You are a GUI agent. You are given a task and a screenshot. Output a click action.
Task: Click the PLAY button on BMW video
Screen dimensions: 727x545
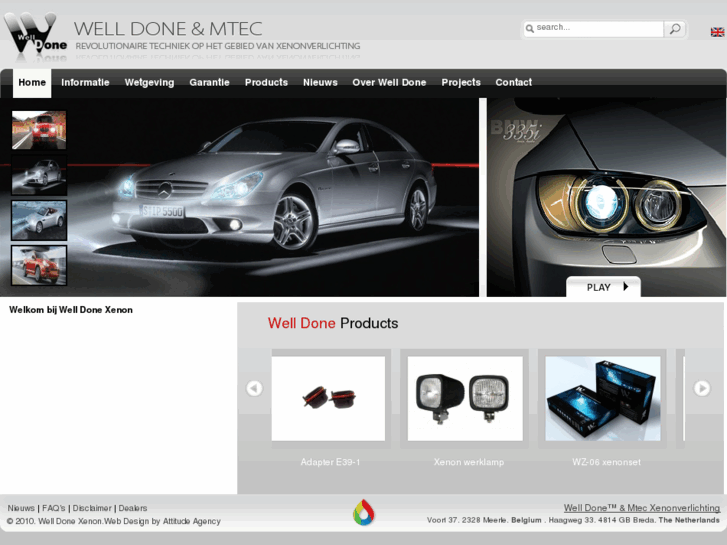603,287
